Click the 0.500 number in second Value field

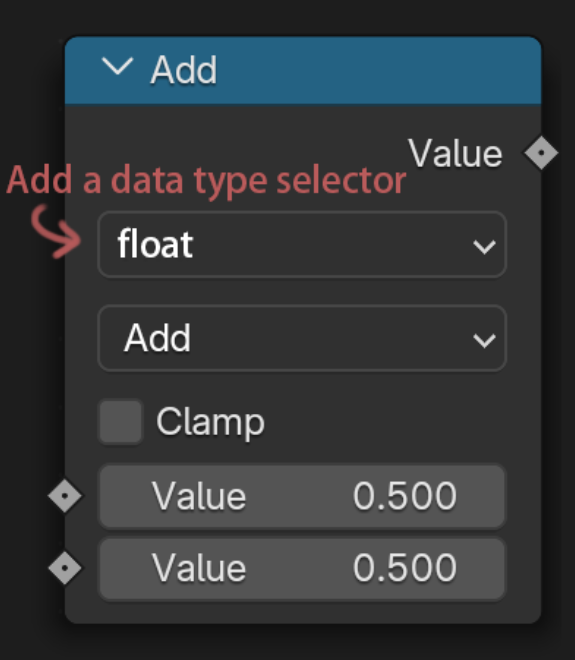pos(405,568)
